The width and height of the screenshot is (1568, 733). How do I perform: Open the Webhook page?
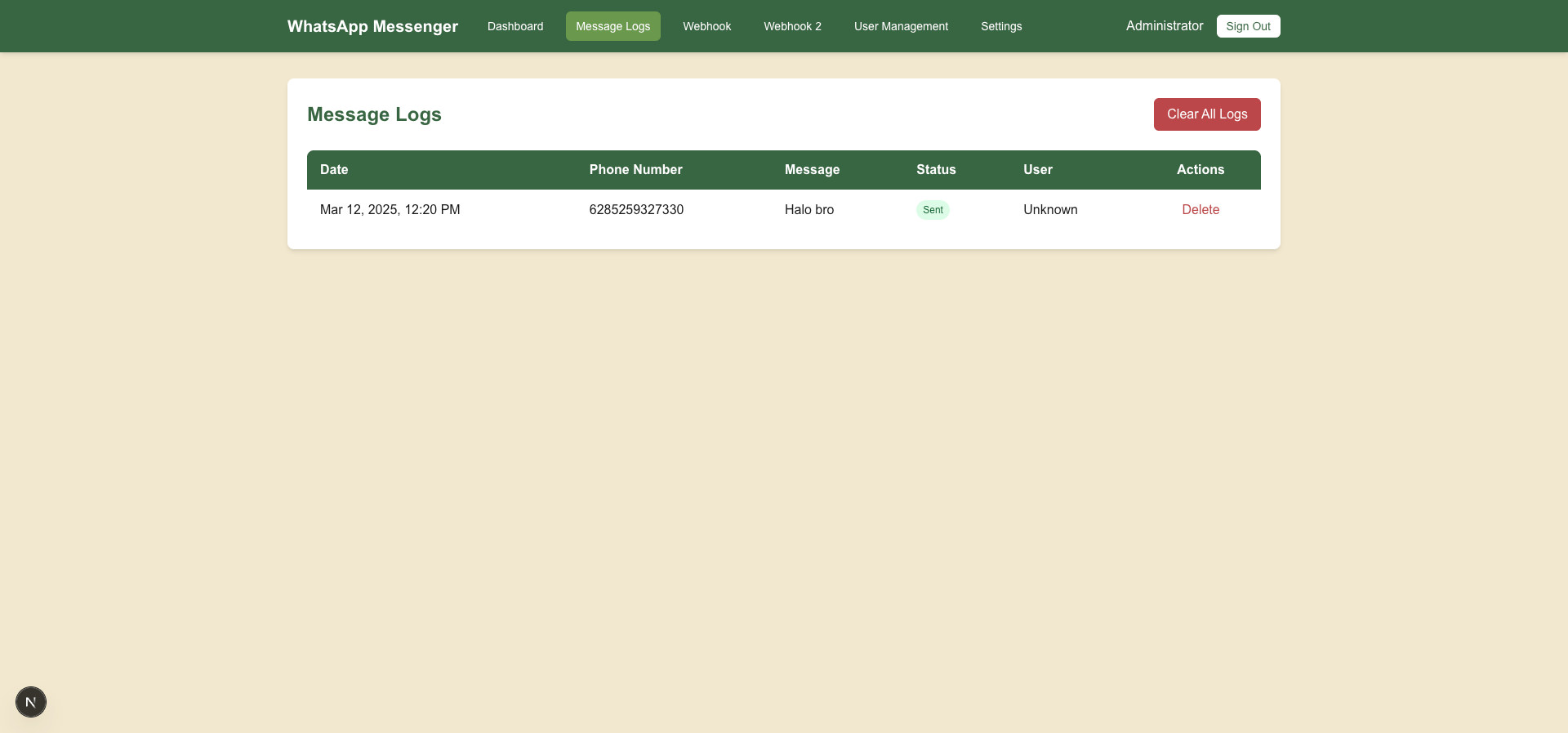pyautogui.click(x=706, y=26)
